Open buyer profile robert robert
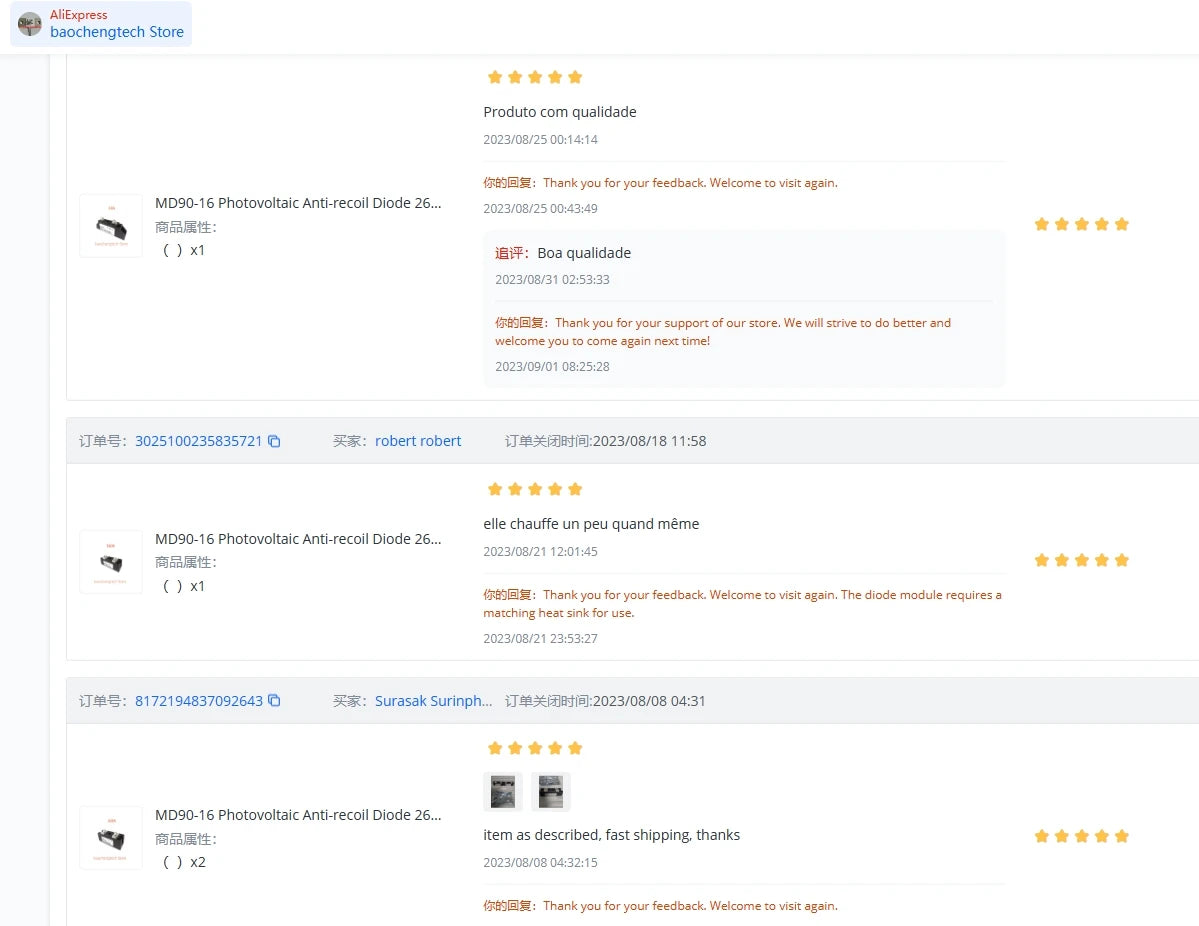Screen dimensions: 1199x926 click(x=418, y=441)
